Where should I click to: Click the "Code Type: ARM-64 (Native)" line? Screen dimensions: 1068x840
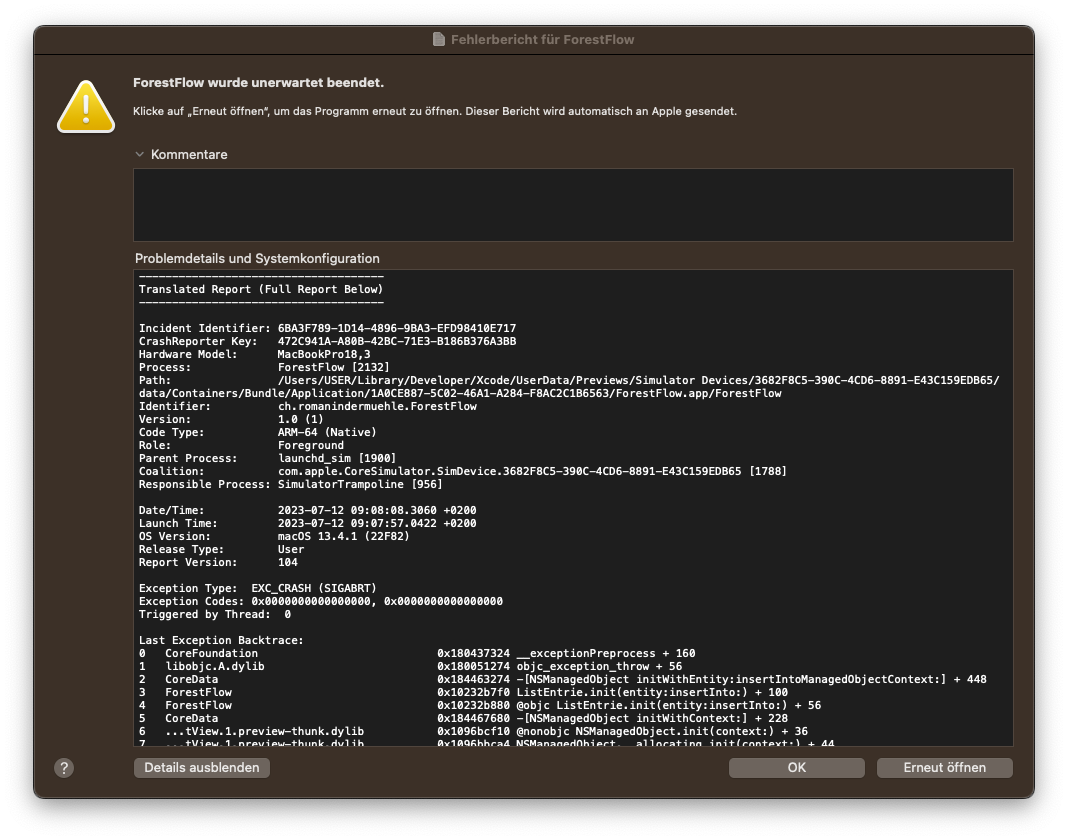pos(257,432)
